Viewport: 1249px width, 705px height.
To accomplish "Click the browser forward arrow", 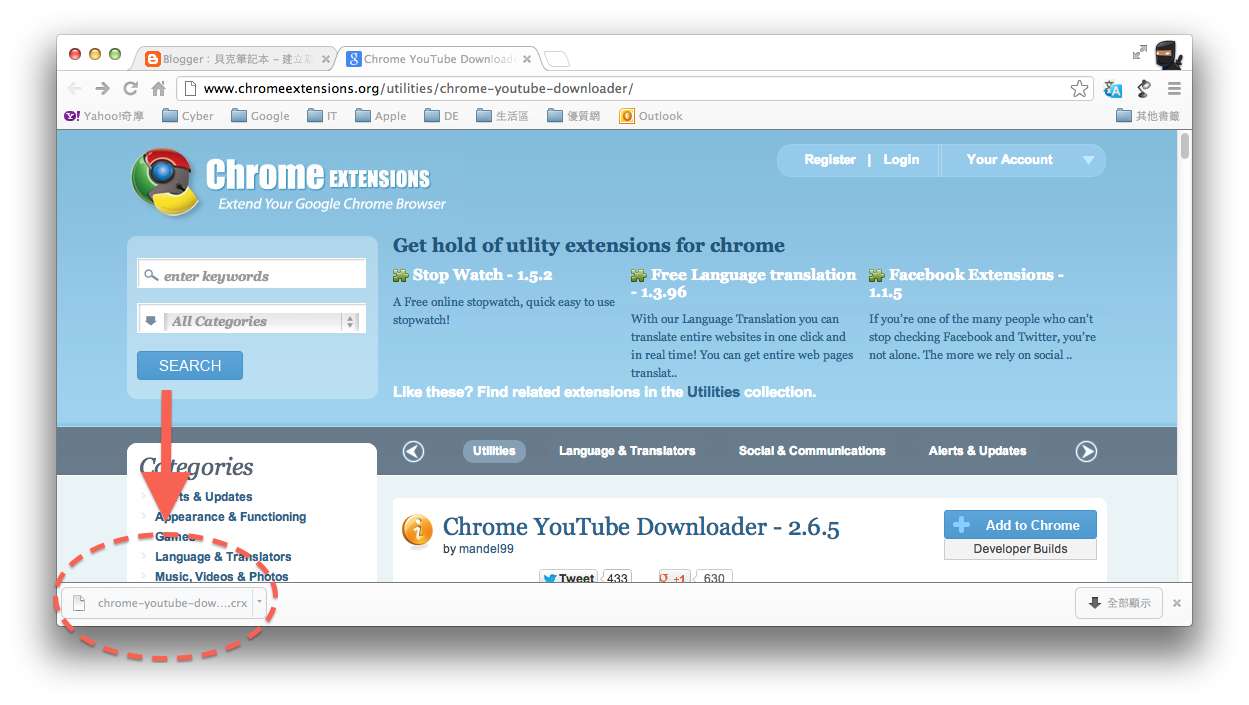I will 102,89.
